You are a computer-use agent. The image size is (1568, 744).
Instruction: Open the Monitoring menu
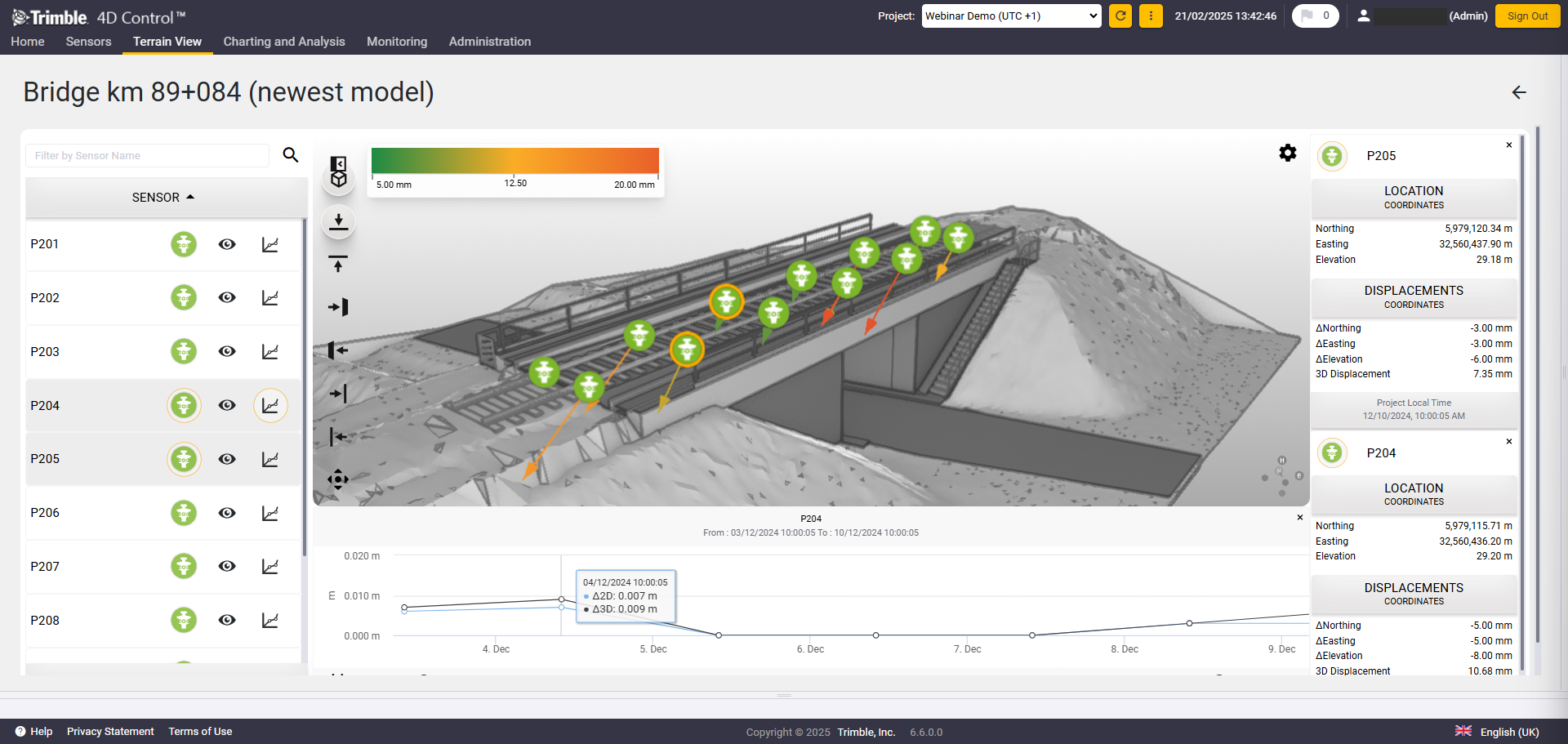tap(397, 42)
